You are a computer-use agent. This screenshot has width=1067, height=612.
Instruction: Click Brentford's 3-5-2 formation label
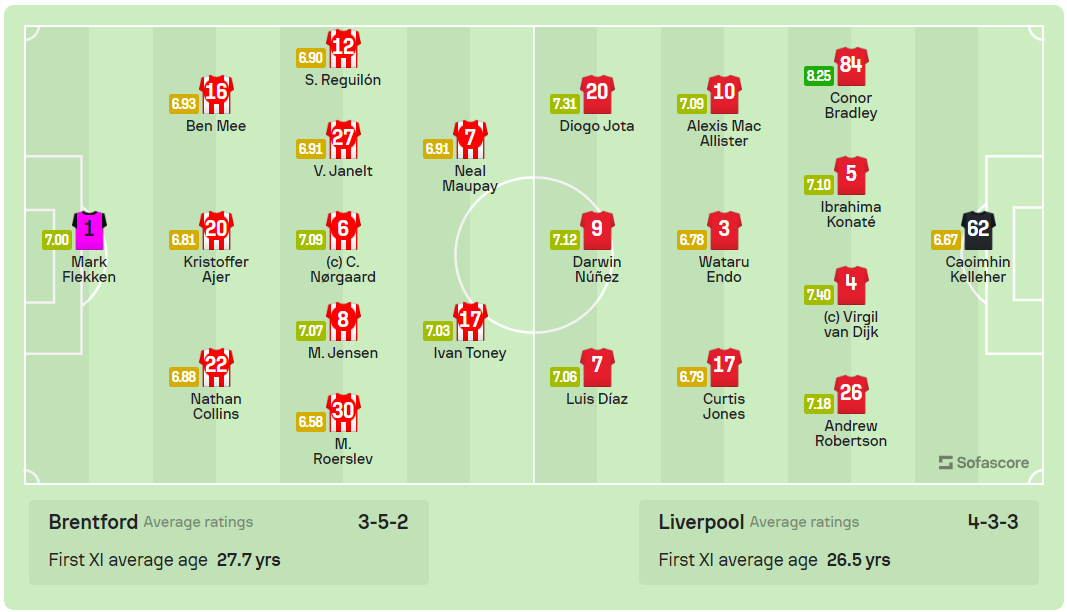coord(383,522)
